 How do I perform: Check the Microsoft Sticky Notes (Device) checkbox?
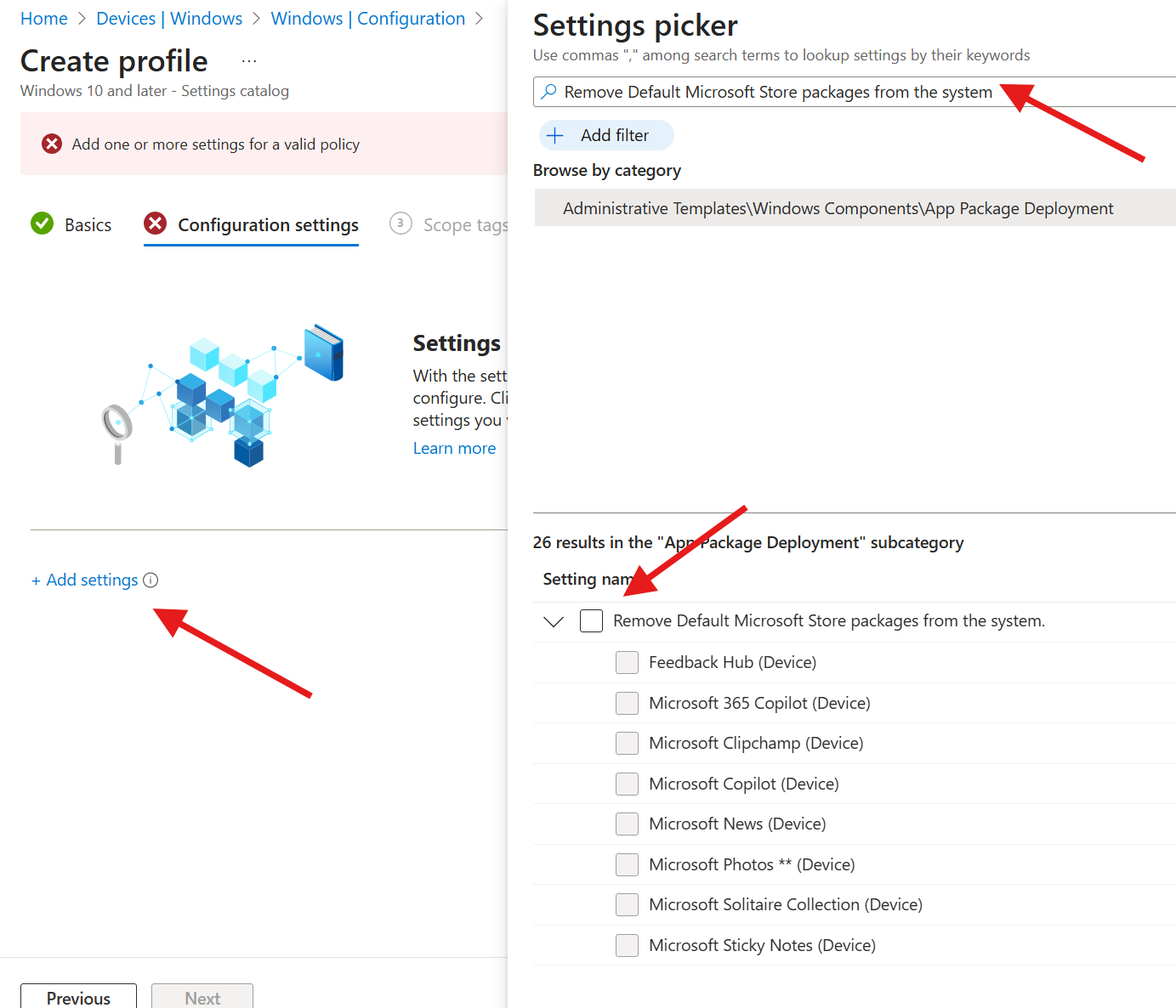(627, 945)
